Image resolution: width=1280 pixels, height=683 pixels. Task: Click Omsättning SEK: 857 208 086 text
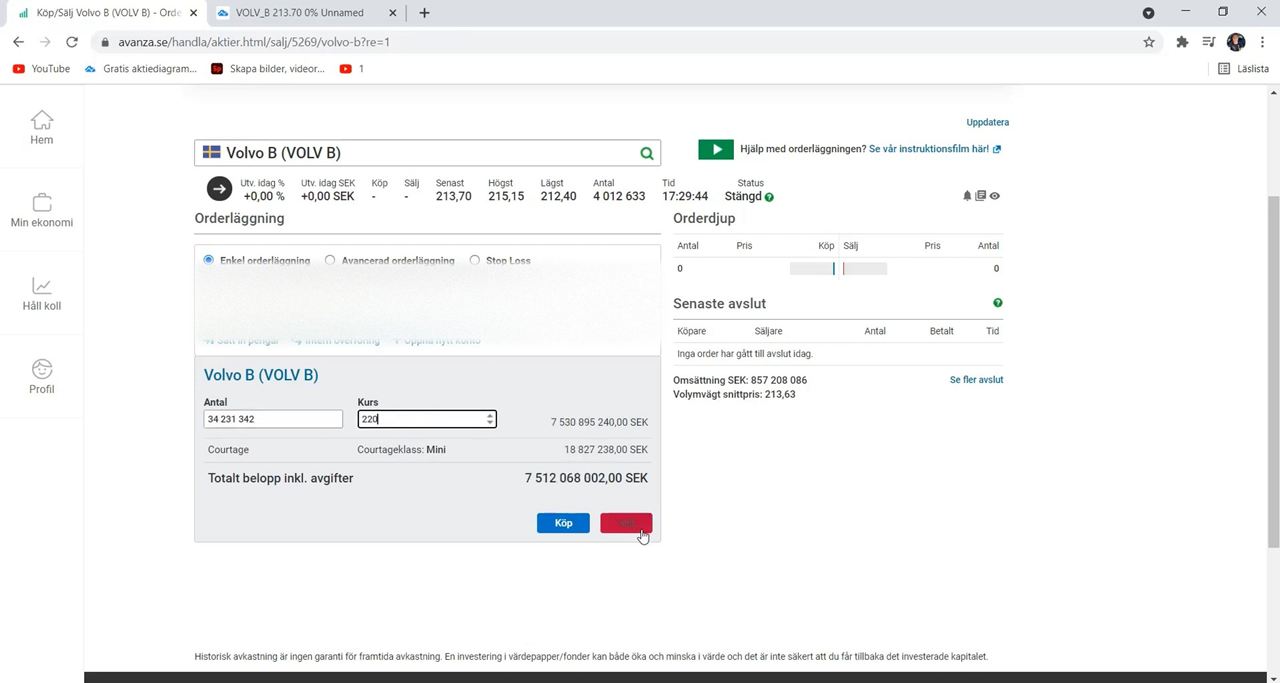[740, 380]
